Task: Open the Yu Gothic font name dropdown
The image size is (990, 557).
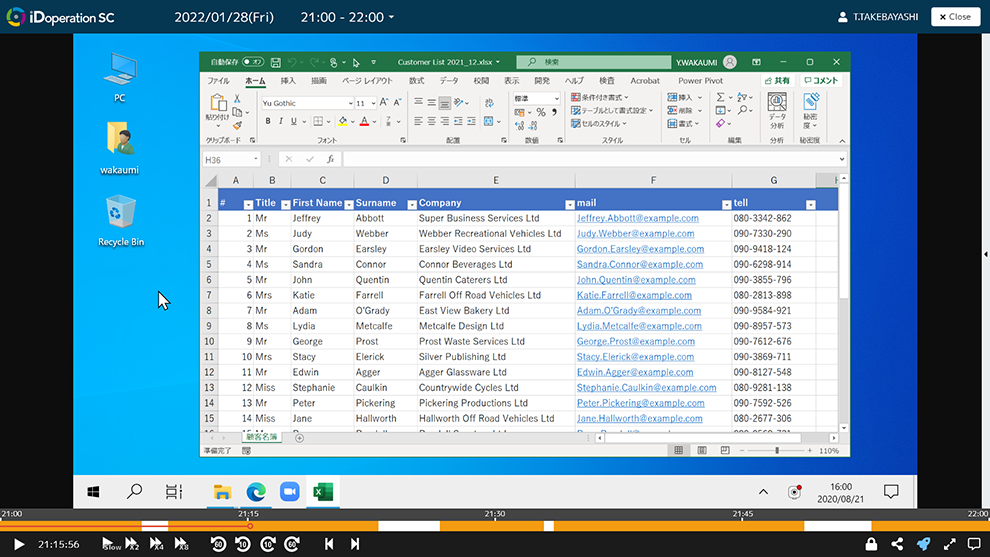Action: click(350, 104)
